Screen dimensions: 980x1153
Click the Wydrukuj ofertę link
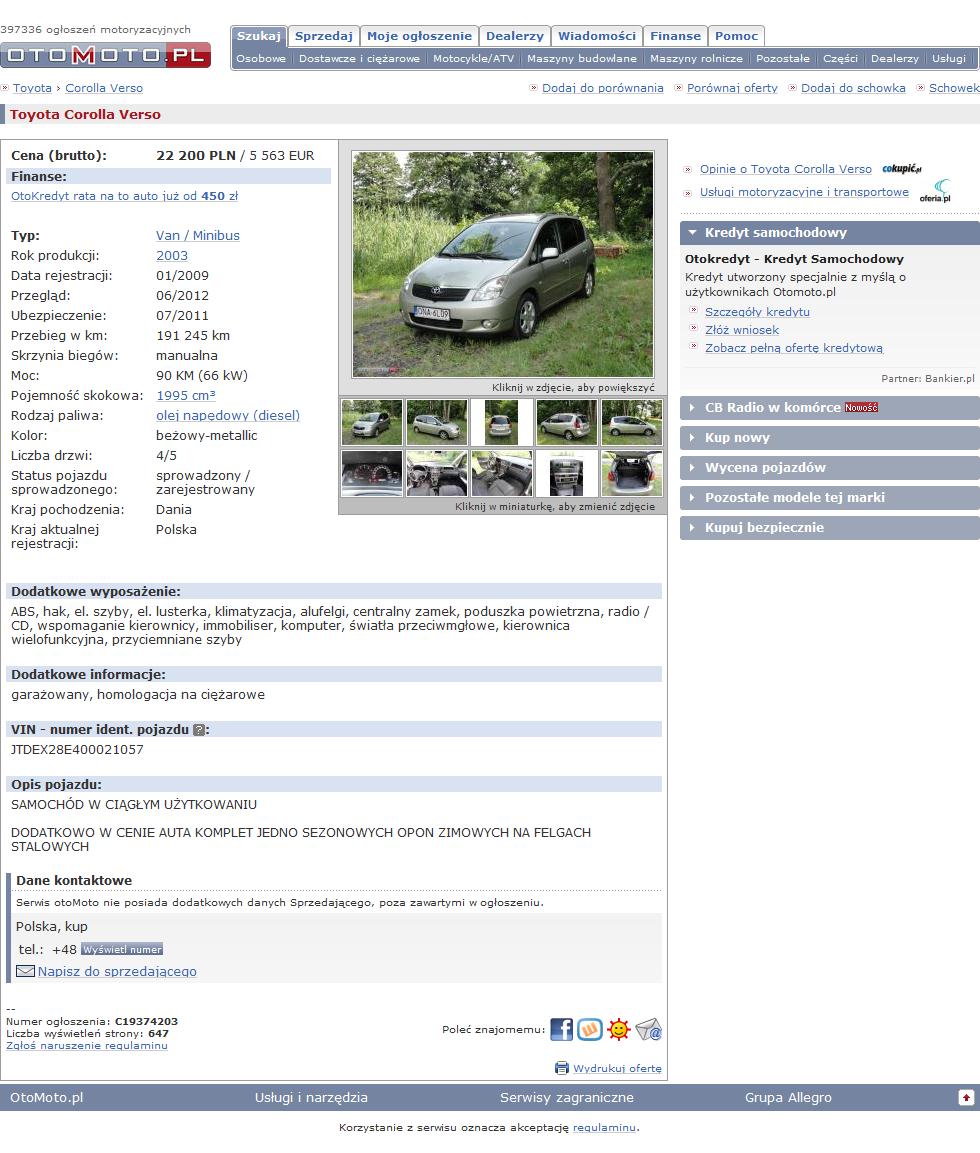[x=618, y=1068]
